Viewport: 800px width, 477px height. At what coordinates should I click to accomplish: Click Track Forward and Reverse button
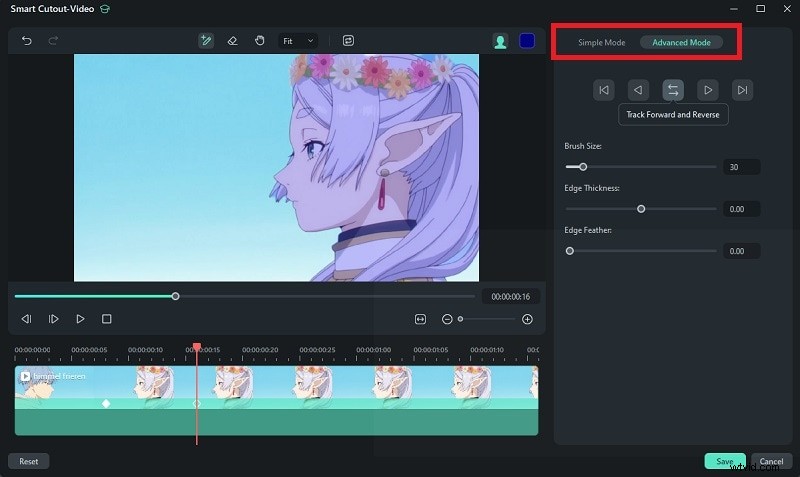pos(673,90)
